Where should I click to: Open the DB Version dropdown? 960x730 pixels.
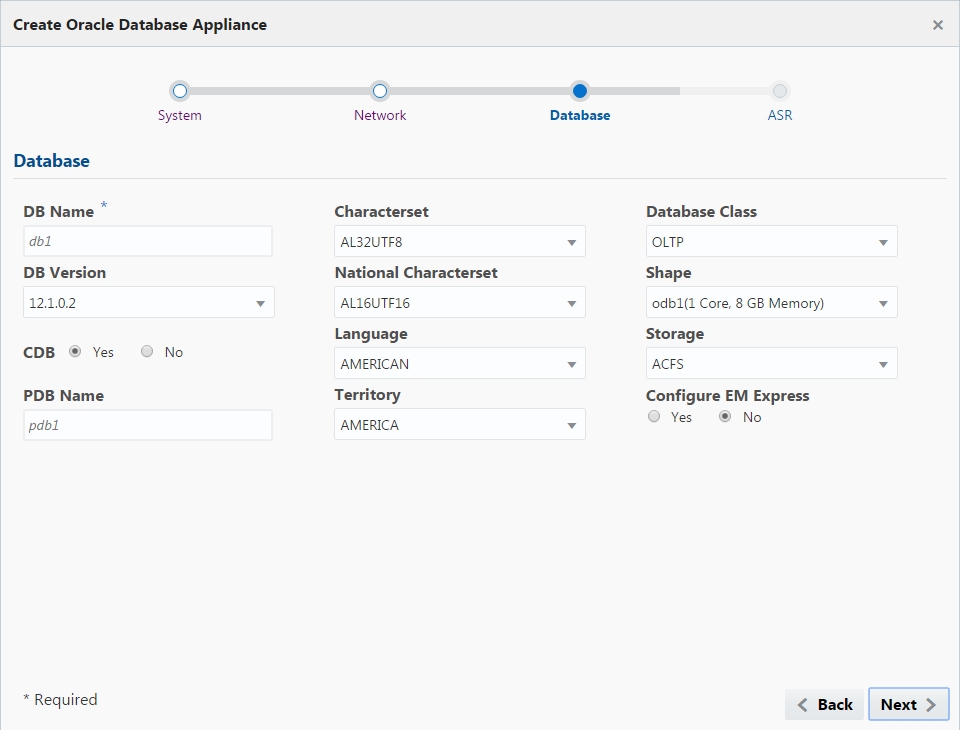[x=149, y=303]
